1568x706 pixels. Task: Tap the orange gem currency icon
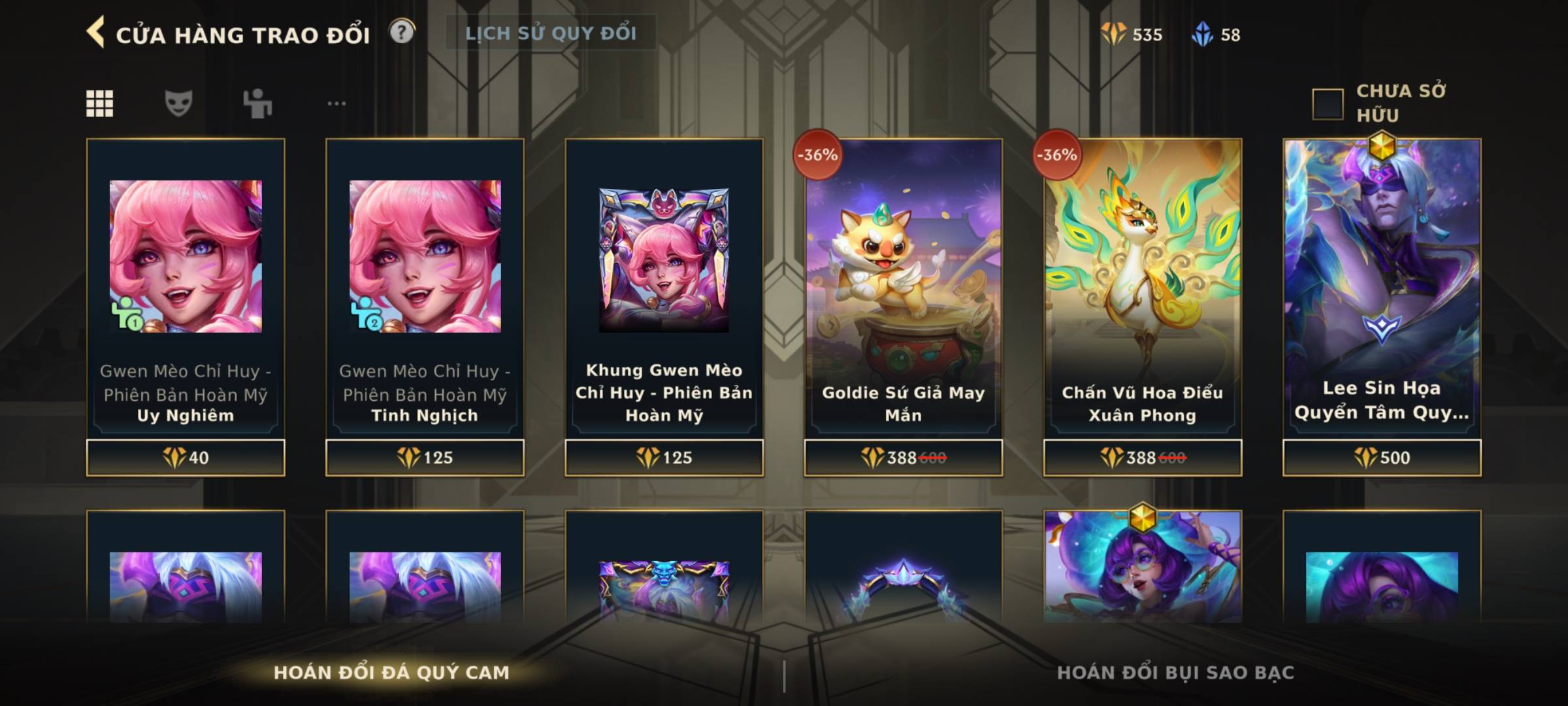[x=1113, y=34]
